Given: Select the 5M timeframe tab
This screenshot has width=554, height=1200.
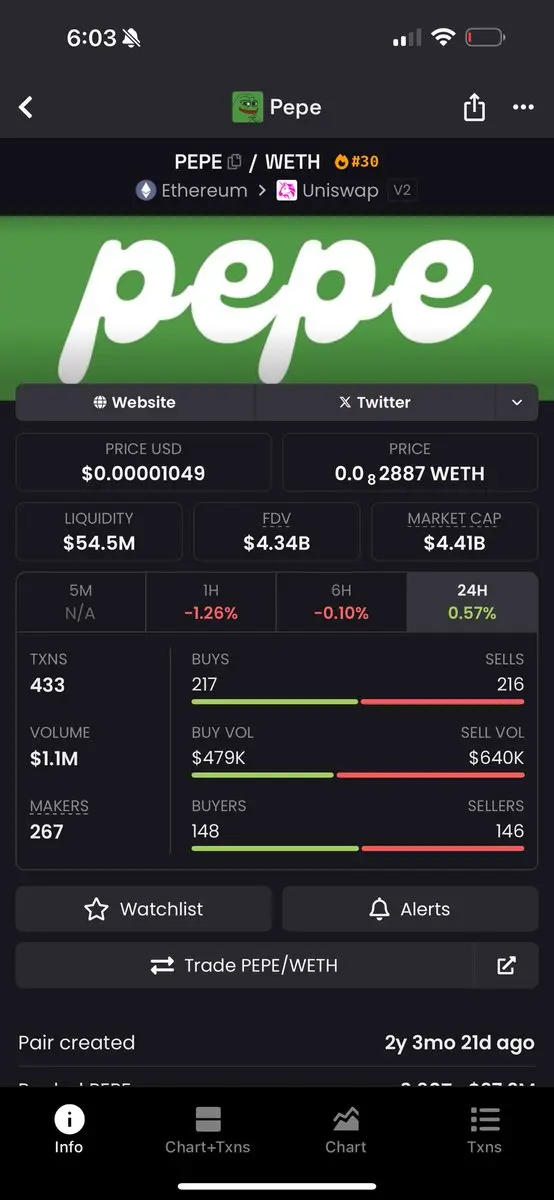Looking at the screenshot, I should [80, 602].
